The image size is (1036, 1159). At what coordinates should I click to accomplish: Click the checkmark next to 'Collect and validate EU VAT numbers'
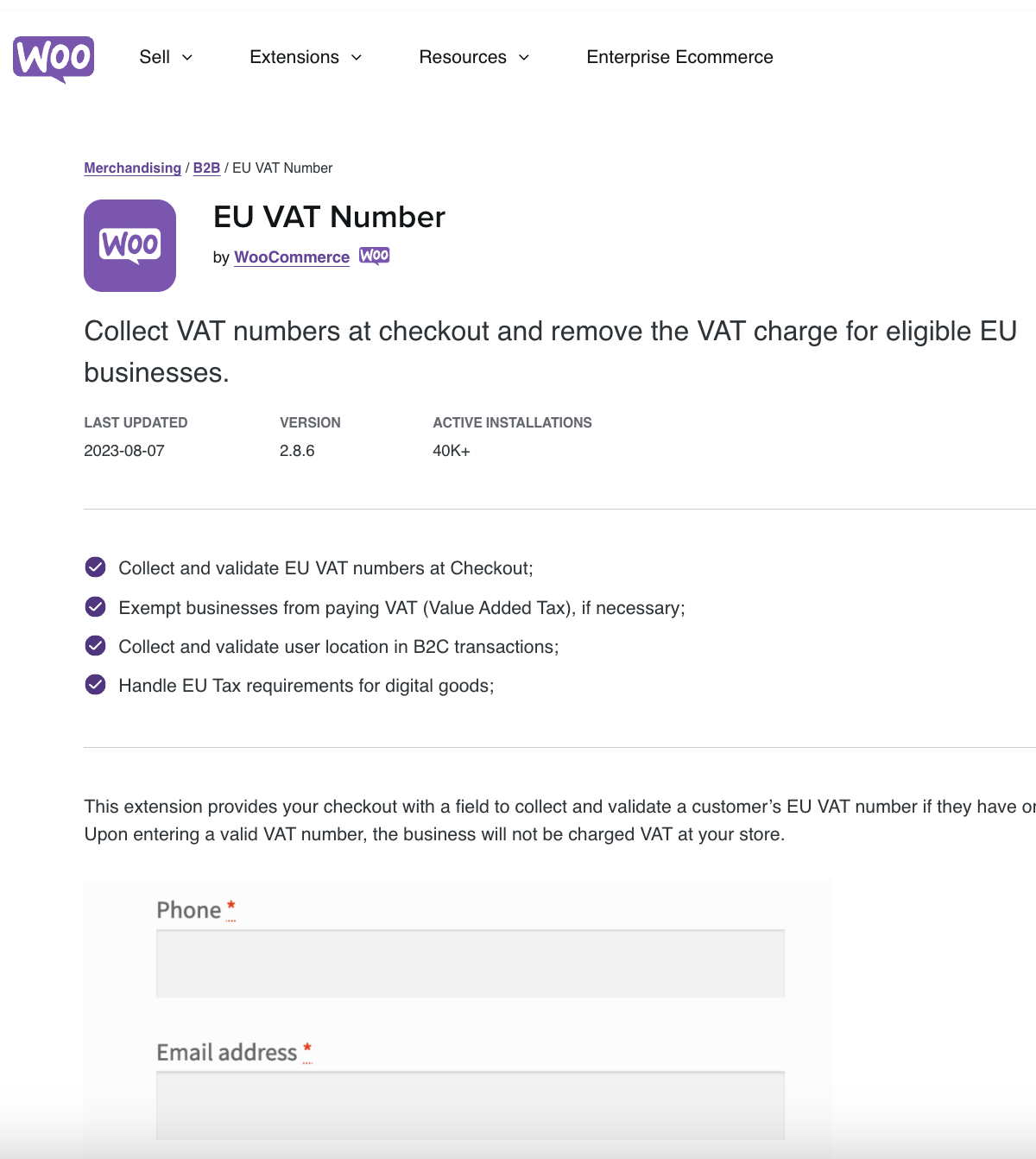tap(95, 567)
